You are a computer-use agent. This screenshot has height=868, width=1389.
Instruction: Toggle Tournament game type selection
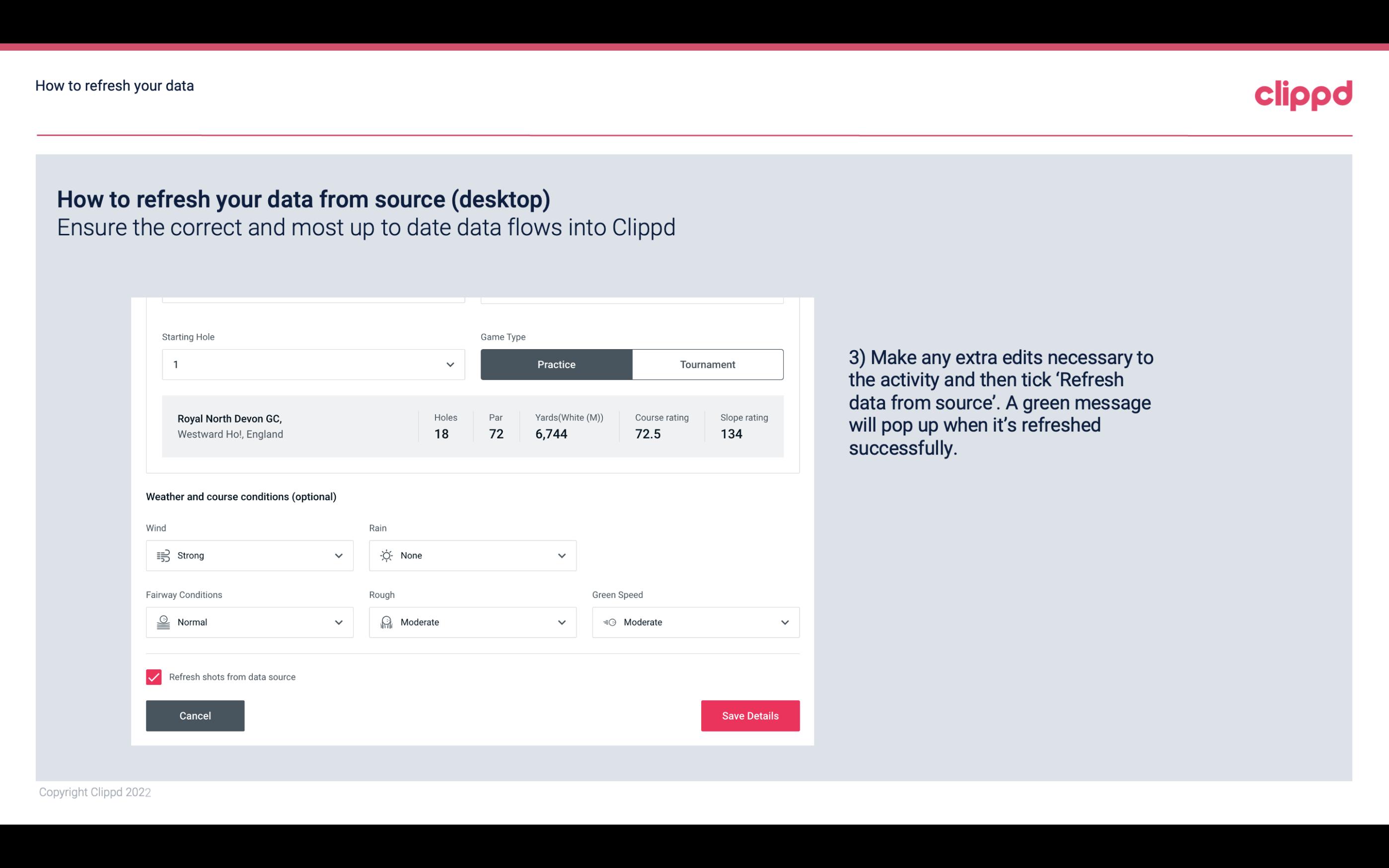tap(707, 364)
